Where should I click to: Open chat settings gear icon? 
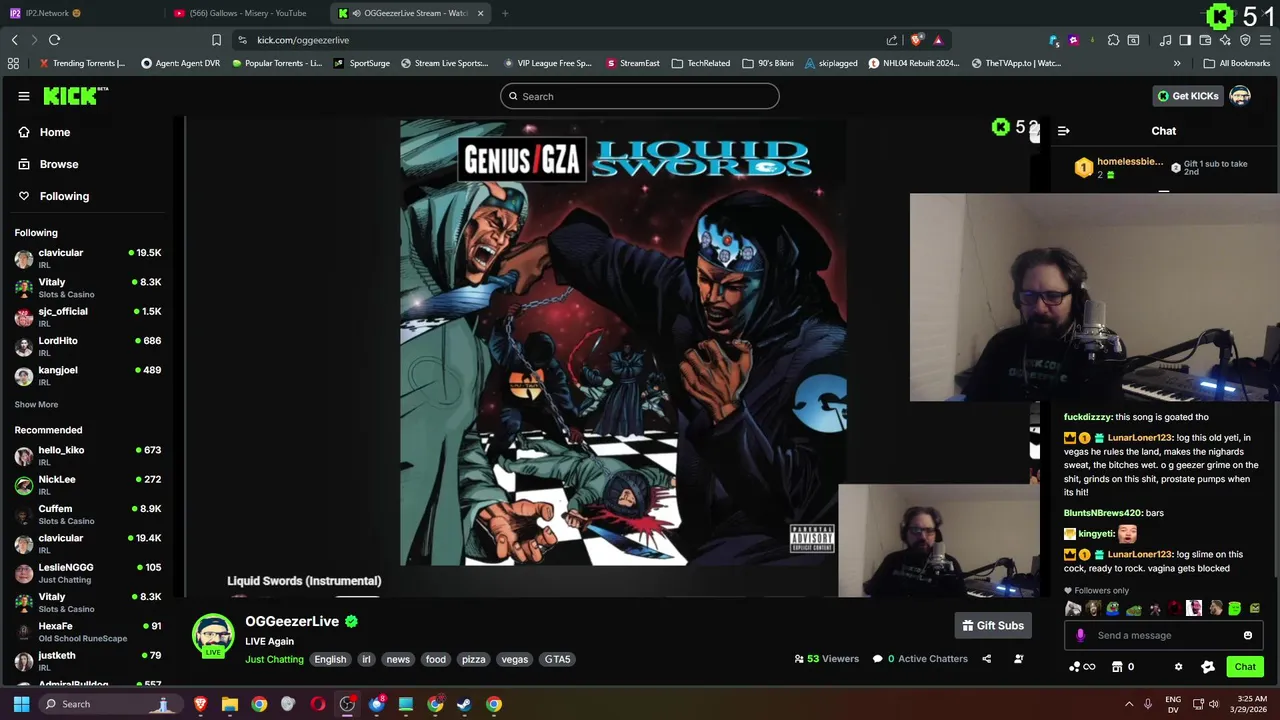click(1178, 667)
